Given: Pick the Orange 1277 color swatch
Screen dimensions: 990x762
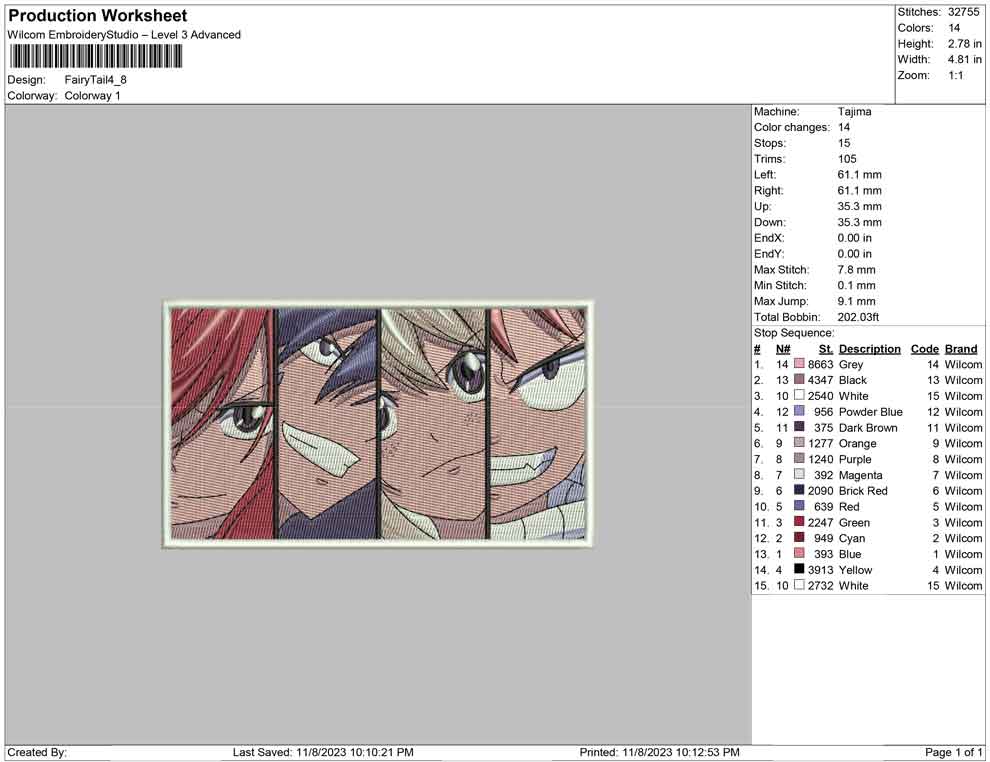Looking at the screenshot, I should click(x=799, y=443).
